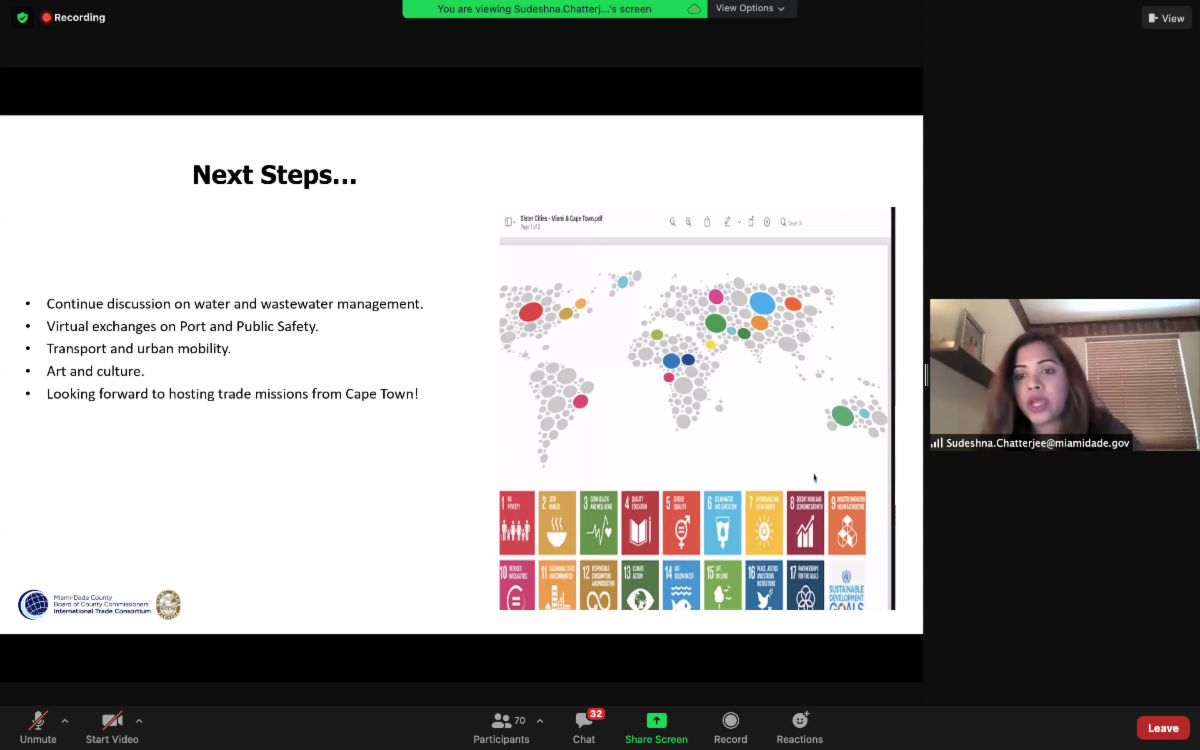Click the screen viewing notification banner
This screenshot has width=1200, height=750.
(x=544, y=9)
